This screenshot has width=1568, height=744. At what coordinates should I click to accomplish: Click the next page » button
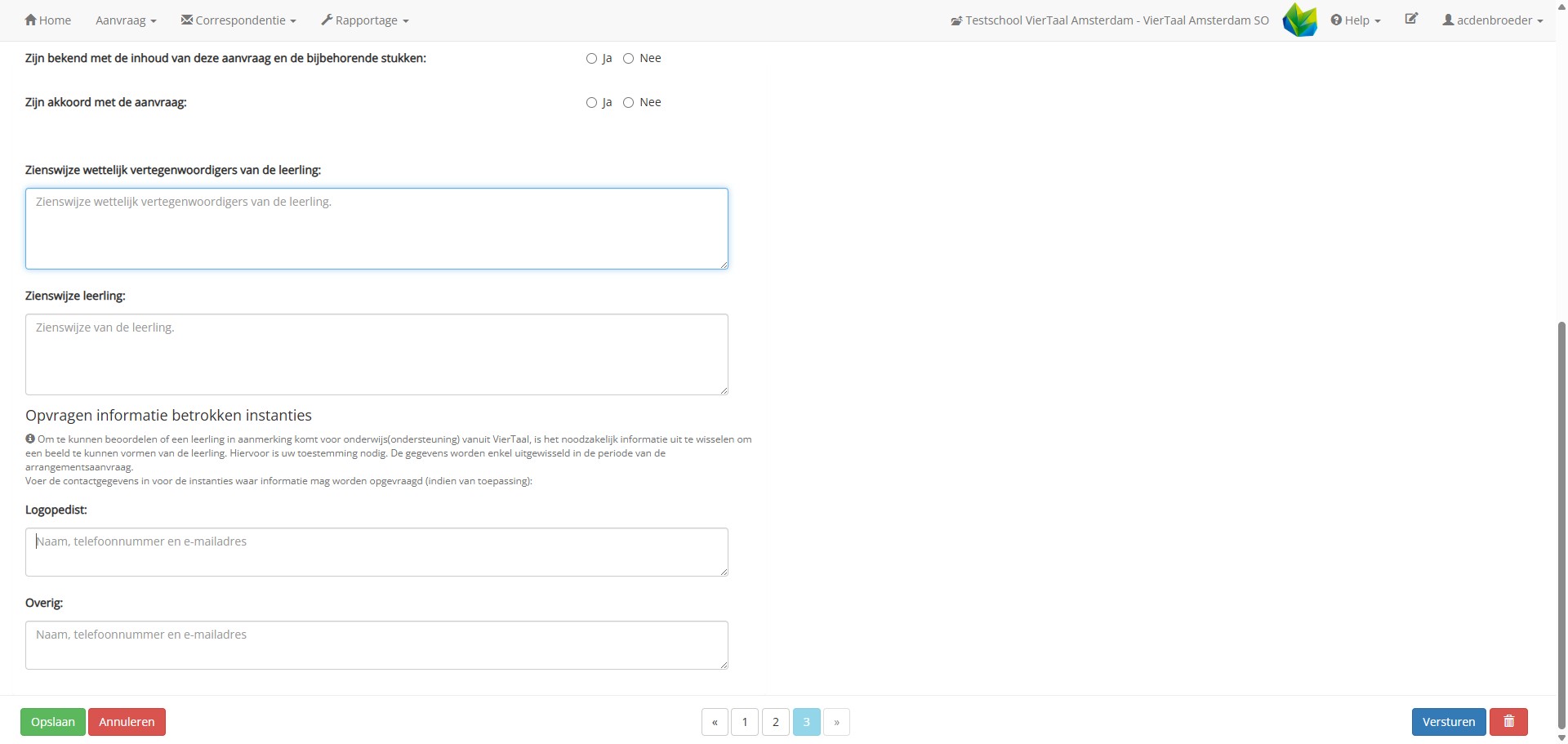836,722
